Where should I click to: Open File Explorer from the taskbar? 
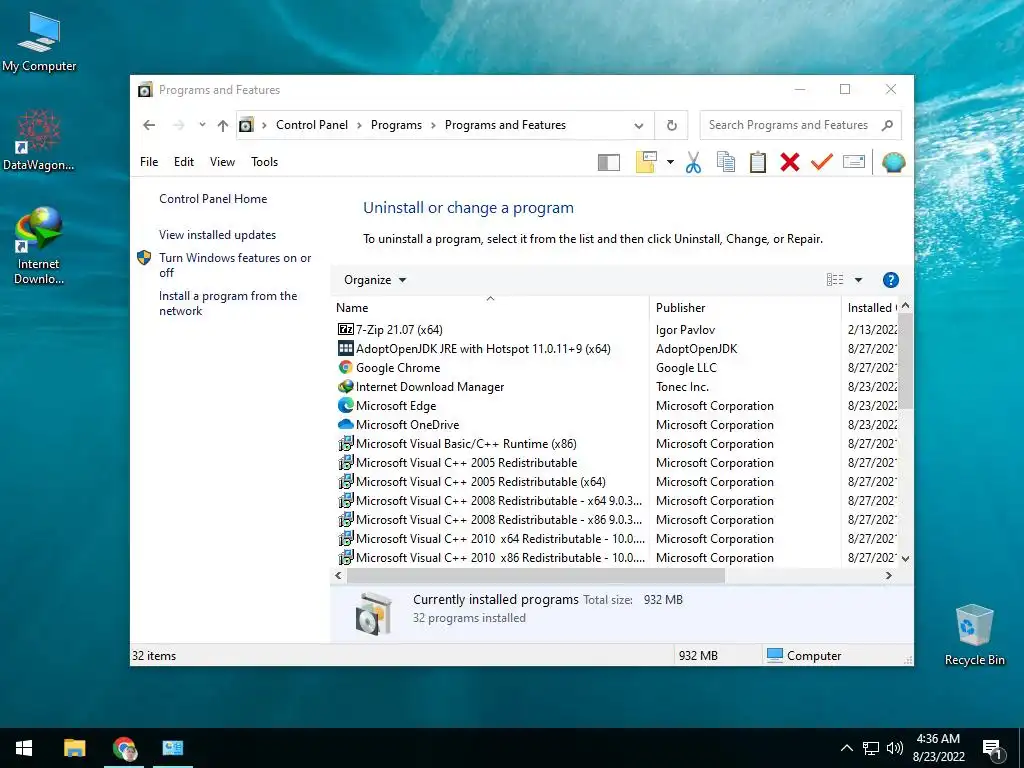click(x=74, y=748)
